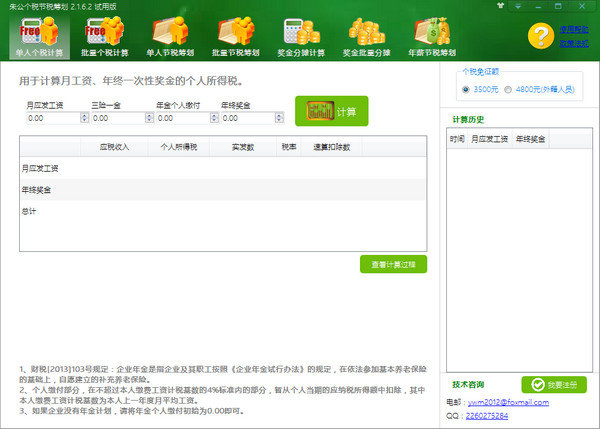Click the 年终奖金 field spinner arrows
This screenshot has height=429, width=600.
[x=280, y=118]
